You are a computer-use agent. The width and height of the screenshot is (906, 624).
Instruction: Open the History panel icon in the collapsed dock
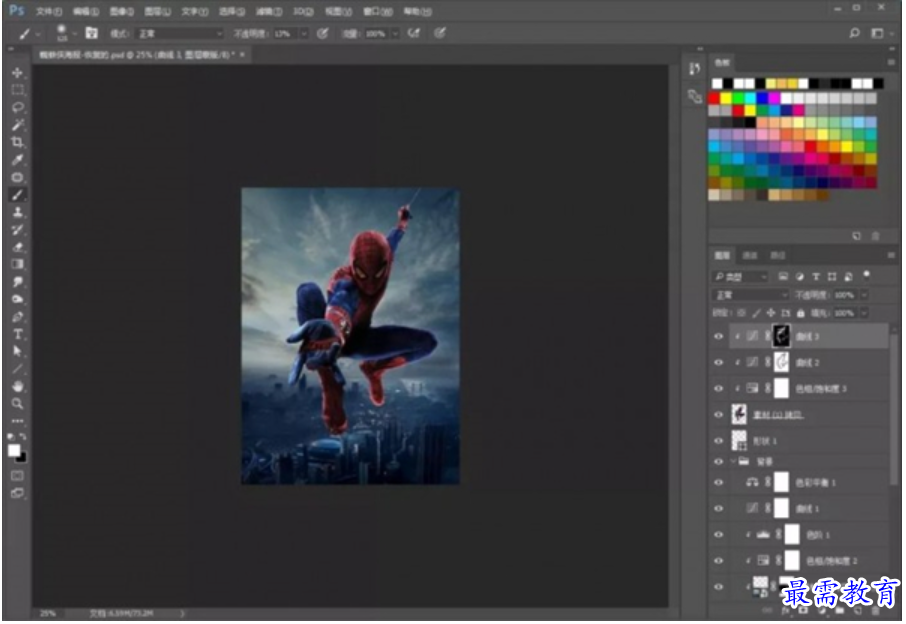pyautogui.click(x=695, y=69)
